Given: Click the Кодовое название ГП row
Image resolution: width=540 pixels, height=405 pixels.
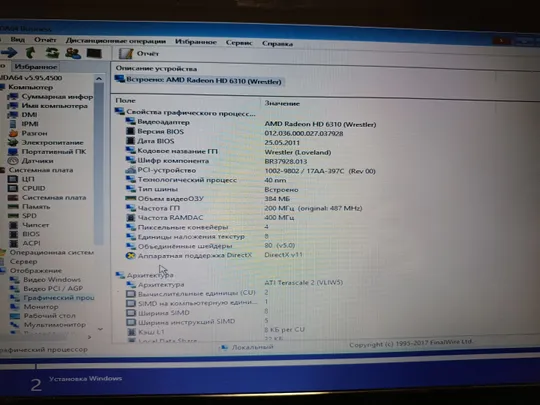Looking at the screenshot, I should point(228,151).
